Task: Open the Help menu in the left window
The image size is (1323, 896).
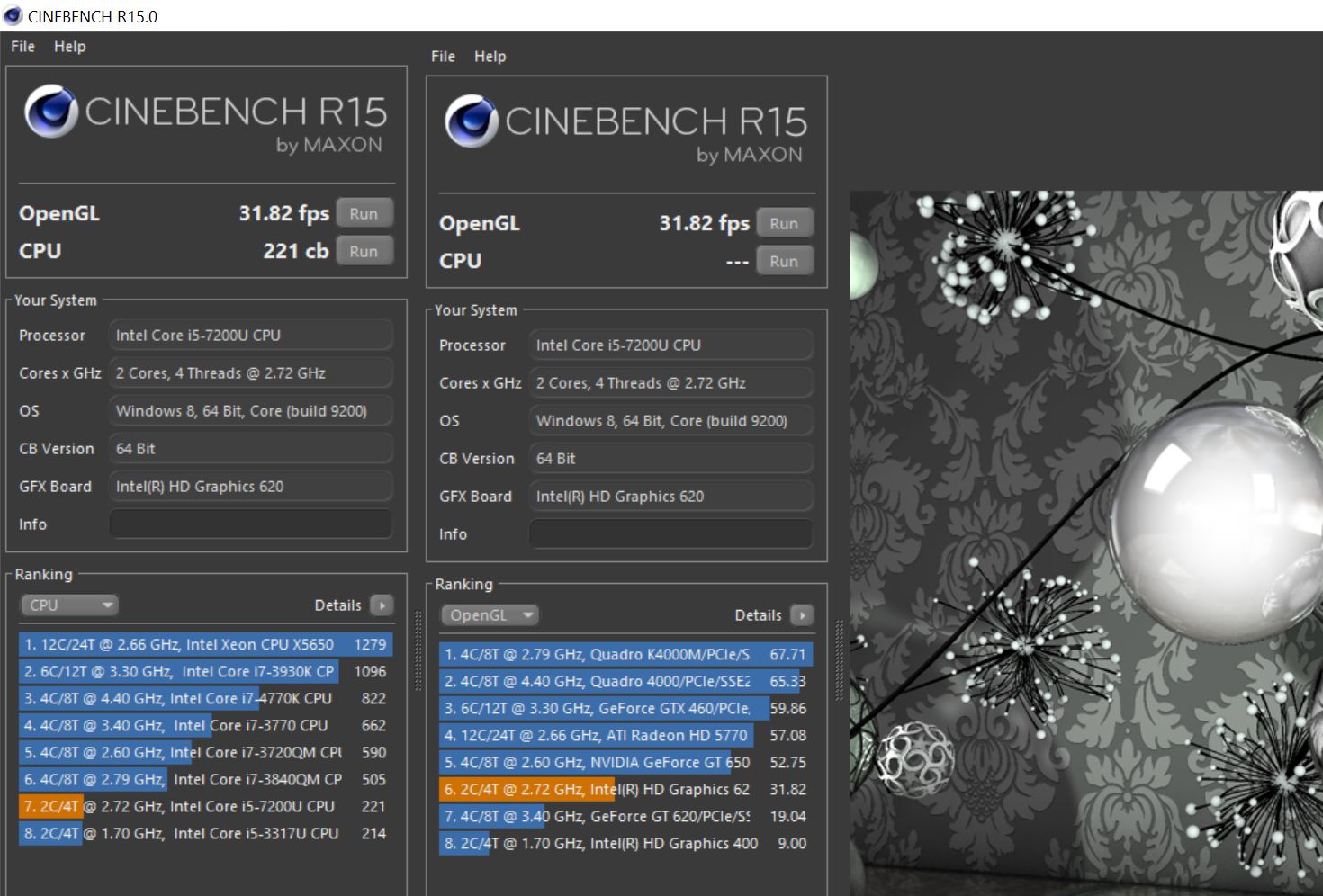Action: (69, 47)
